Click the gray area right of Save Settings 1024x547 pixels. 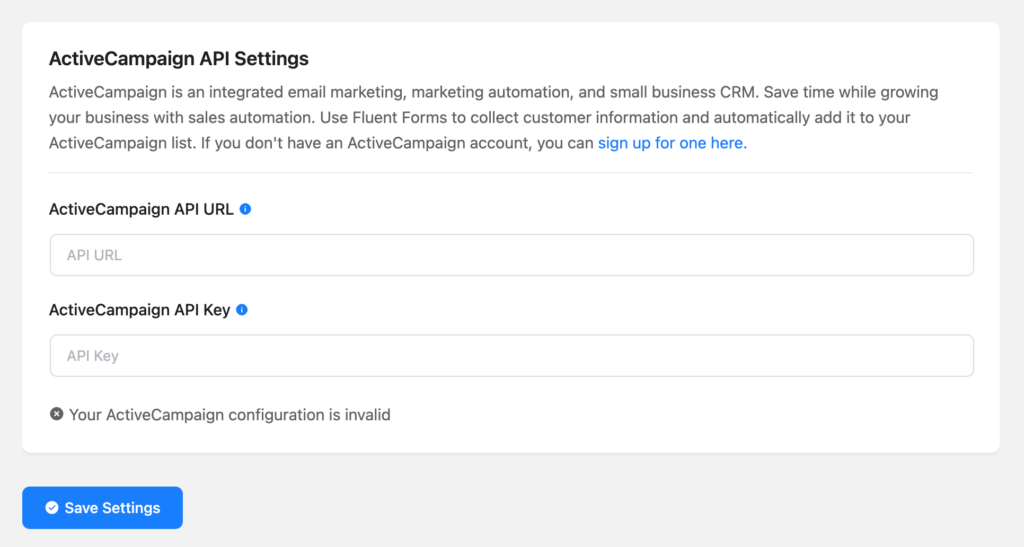coord(600,507)
